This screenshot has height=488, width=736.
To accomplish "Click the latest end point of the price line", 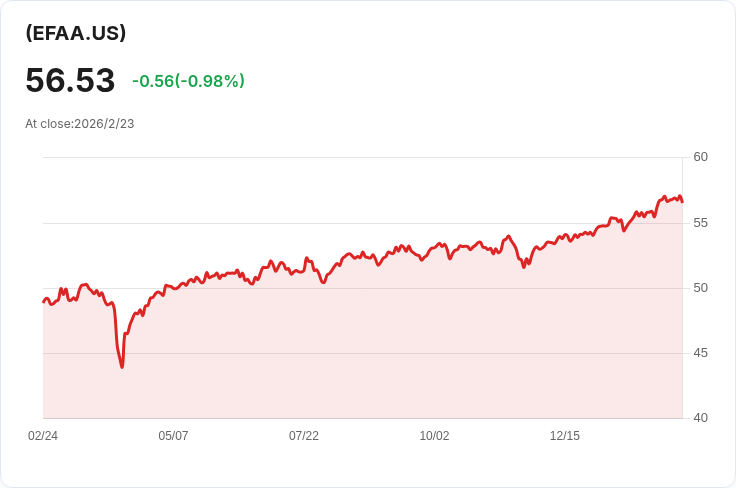I will point(682,202).
